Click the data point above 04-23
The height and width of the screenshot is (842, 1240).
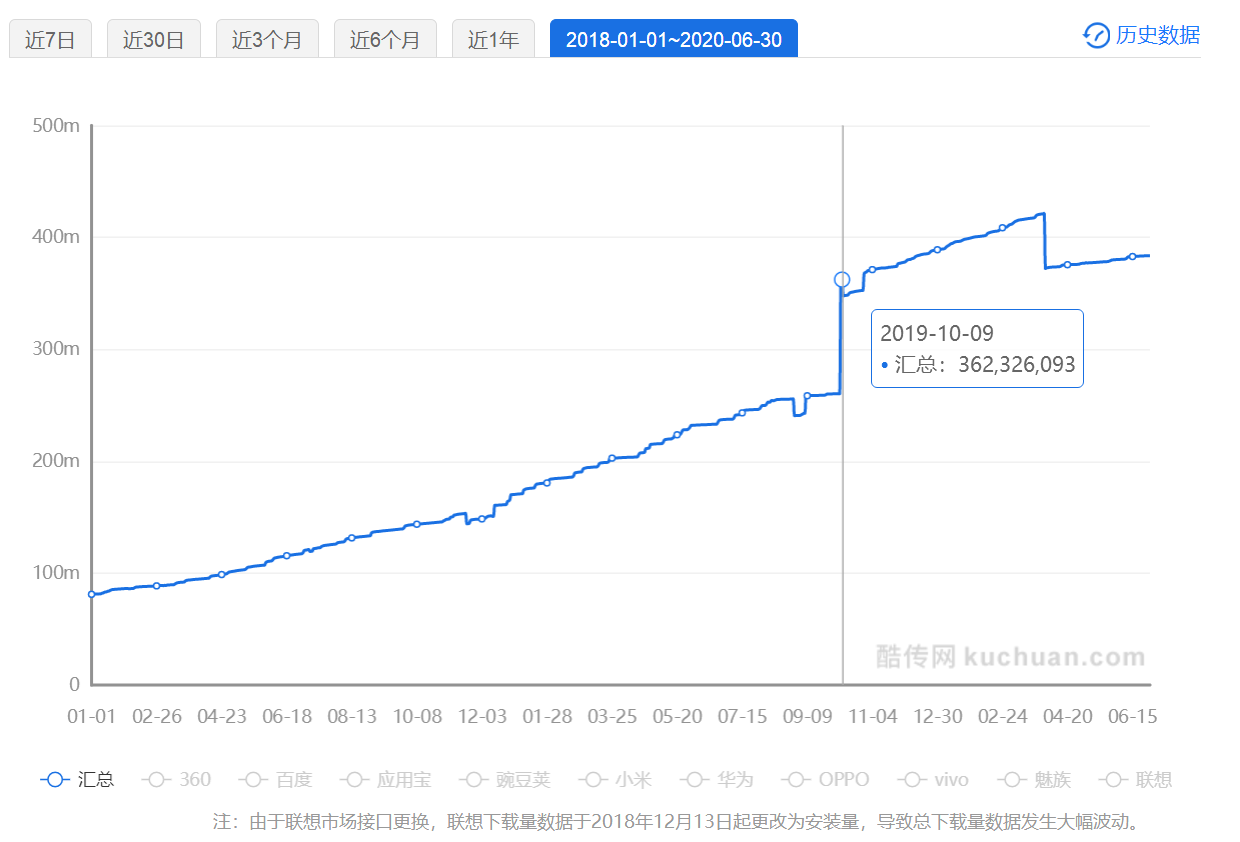[222, 574]
